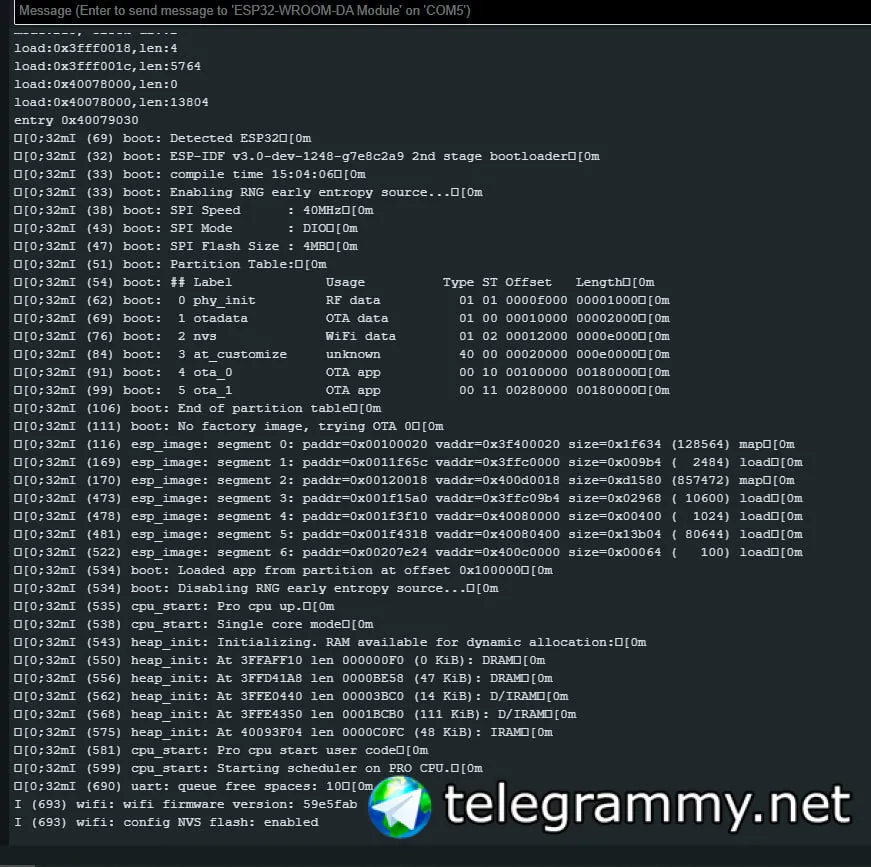Select the 'compile time 15:04:06' line
This screenshot has width=871, height=867.
pyautogui.click(x=190, y=174)
